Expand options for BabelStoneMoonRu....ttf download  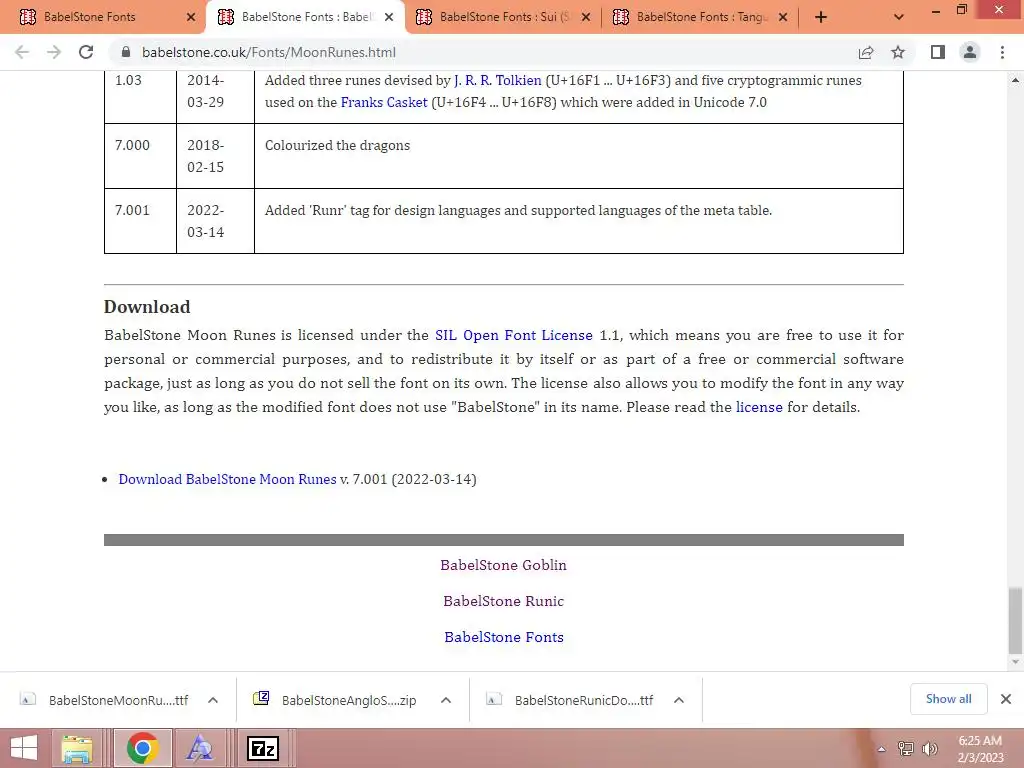point(213,700)
